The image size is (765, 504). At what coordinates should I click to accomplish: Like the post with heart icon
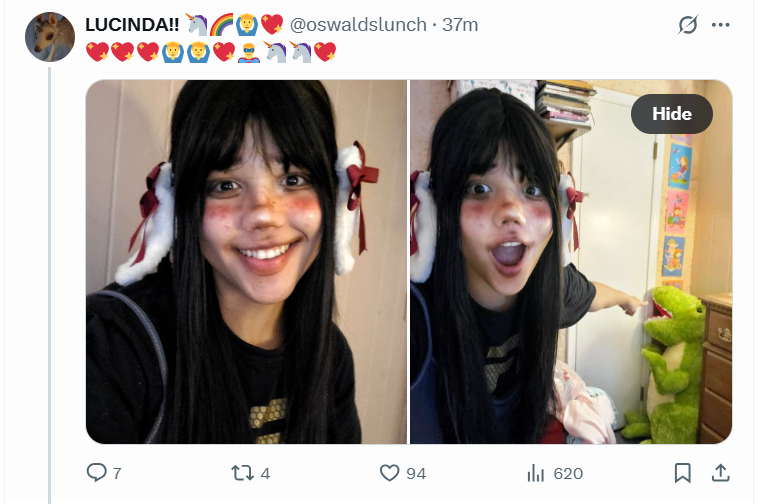pos(389,473)
